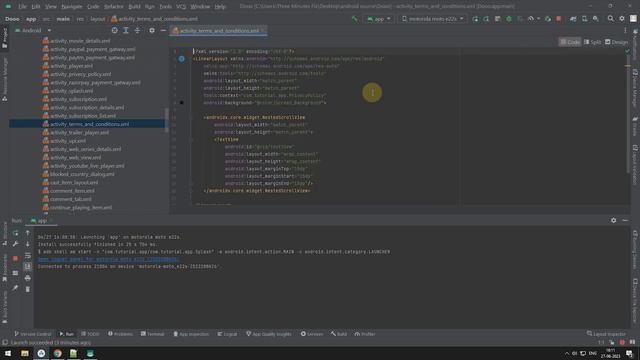The image size is (640, 360).
Task: Click the red Stop icon in Run panel
Action: [x=16, y=258]
